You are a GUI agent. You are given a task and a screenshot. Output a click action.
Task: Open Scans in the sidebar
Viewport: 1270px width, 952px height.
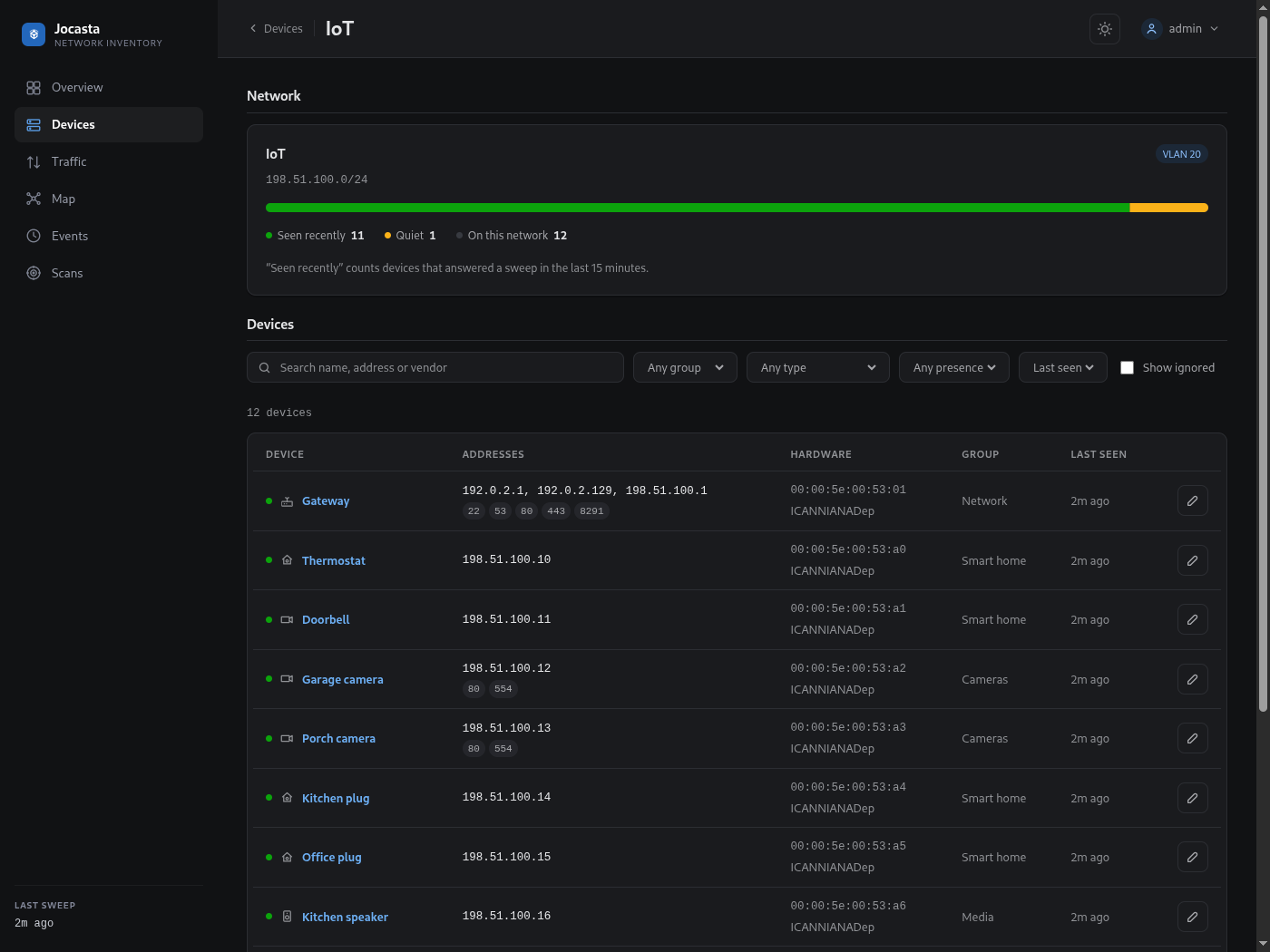click(109, 273)
